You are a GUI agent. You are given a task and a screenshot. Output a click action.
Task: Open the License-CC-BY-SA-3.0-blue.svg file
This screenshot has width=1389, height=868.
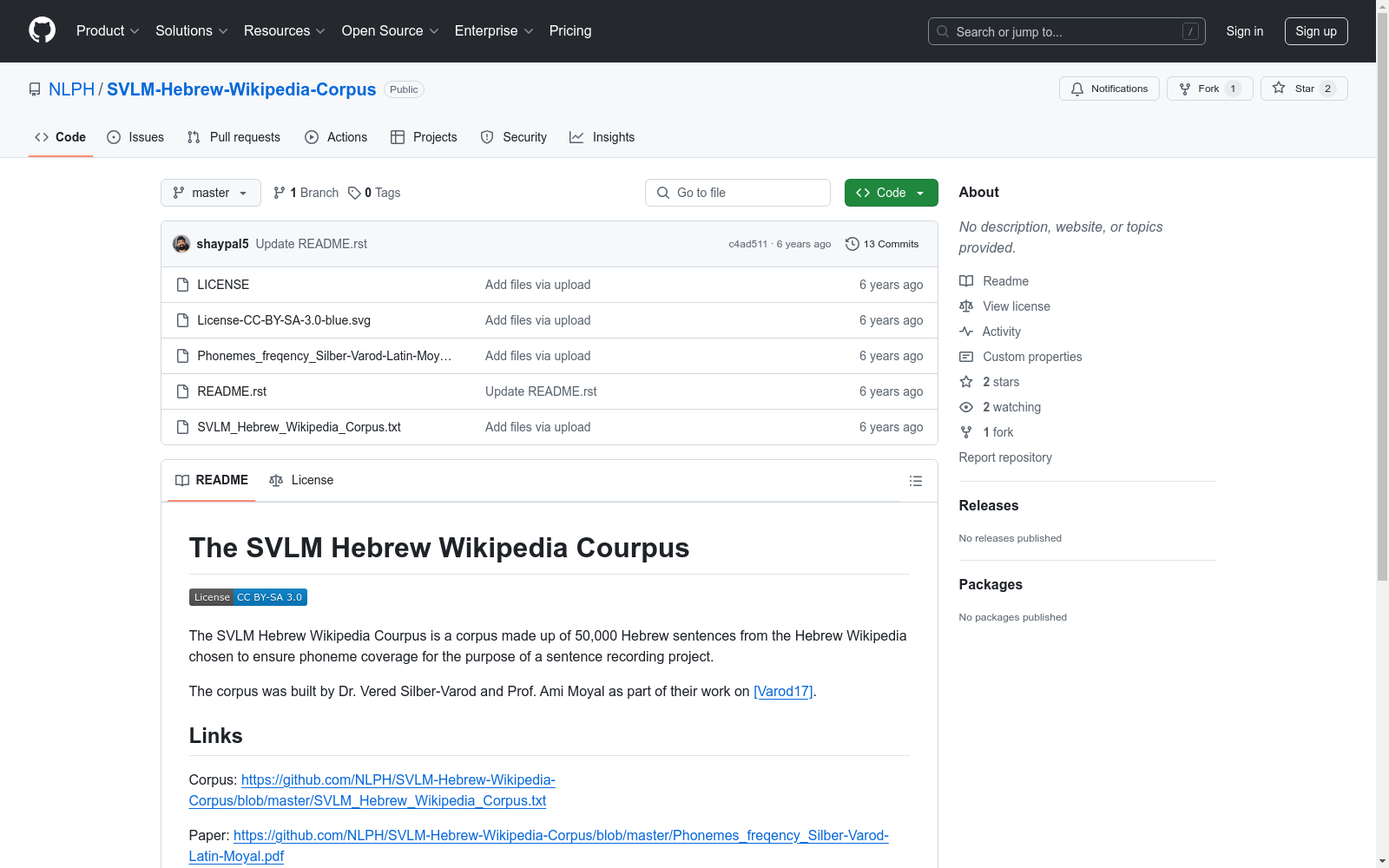(284, 320)
